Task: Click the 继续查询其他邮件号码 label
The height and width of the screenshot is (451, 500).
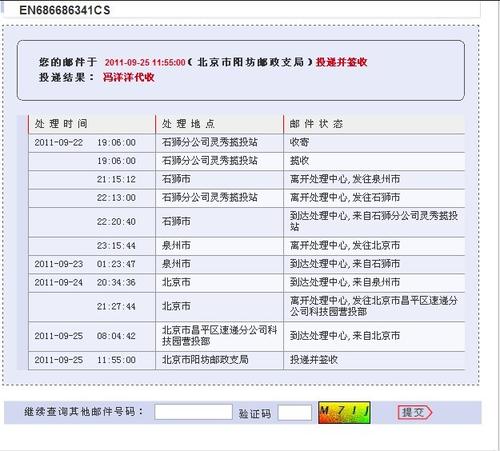Action: click(x=83, y=411)
